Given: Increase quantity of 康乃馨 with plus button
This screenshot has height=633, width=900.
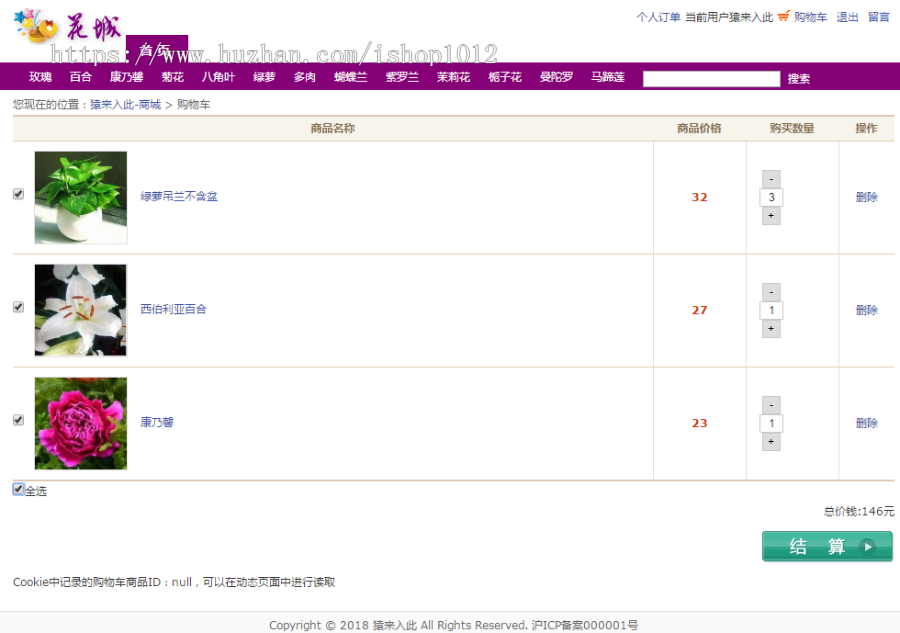Looking at the screenshot, I should click(770, 441).
